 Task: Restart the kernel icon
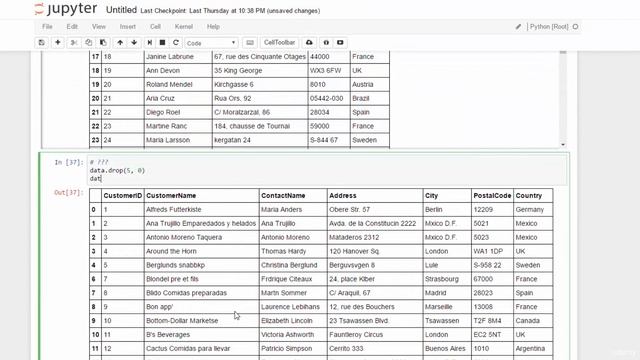point(176,42)
